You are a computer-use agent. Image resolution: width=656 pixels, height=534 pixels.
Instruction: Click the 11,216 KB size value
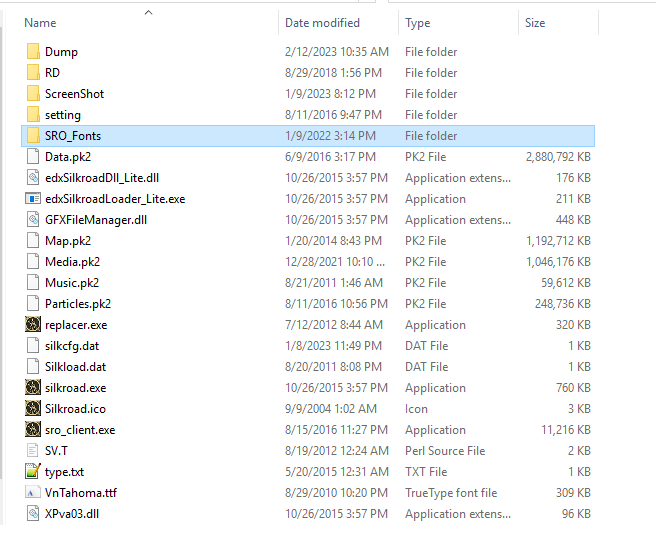566,429
